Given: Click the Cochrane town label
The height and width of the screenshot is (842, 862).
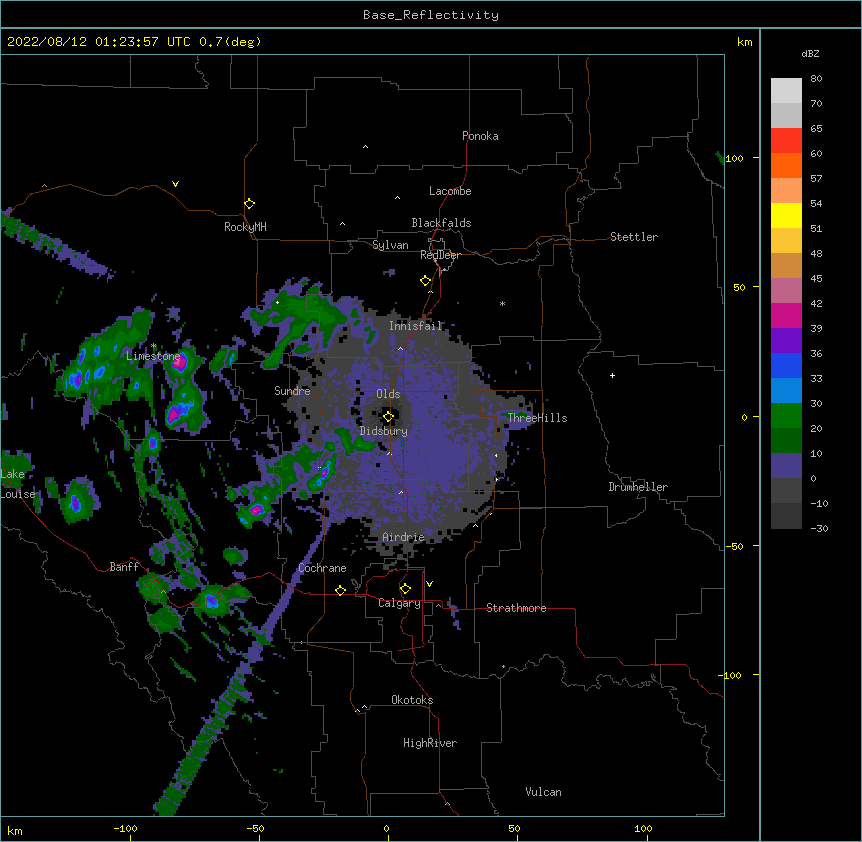Looking at the screenshot, I should 322,568.
